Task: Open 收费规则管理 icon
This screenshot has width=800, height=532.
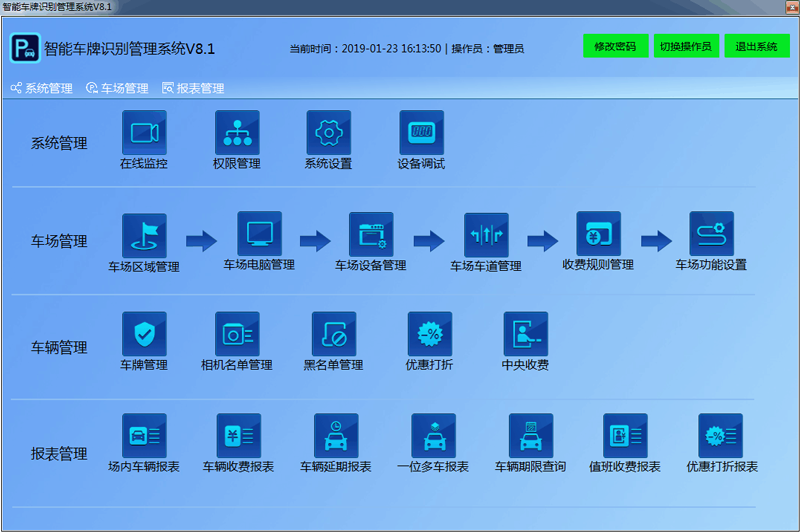Action: tap(598, 234)
